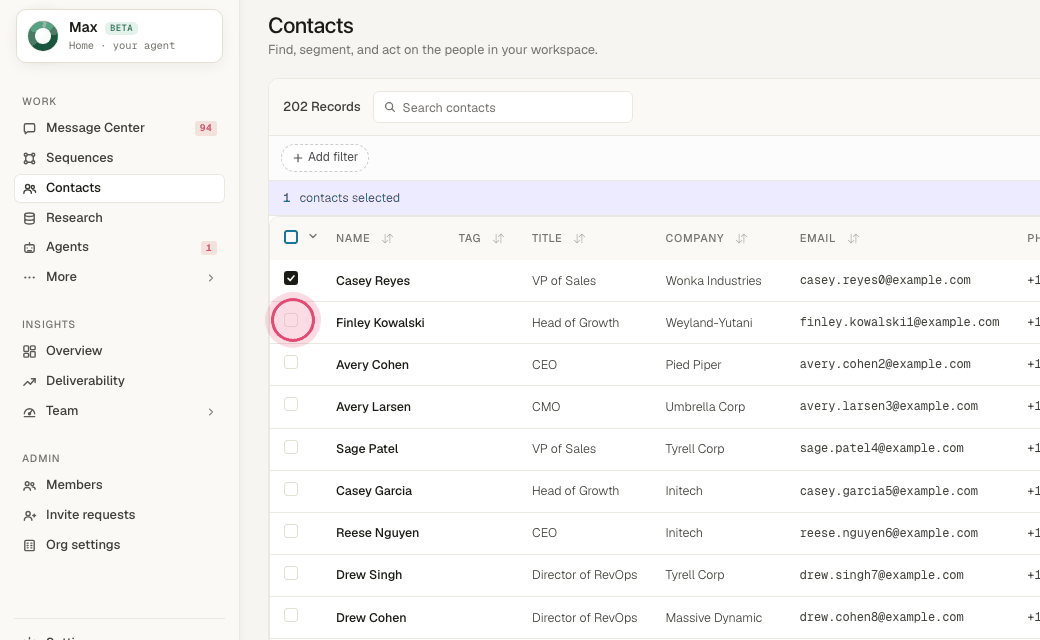Sort by COMPANY column arrows icon
Viewport: 1040px width, 640px height.
click(741, 238)
